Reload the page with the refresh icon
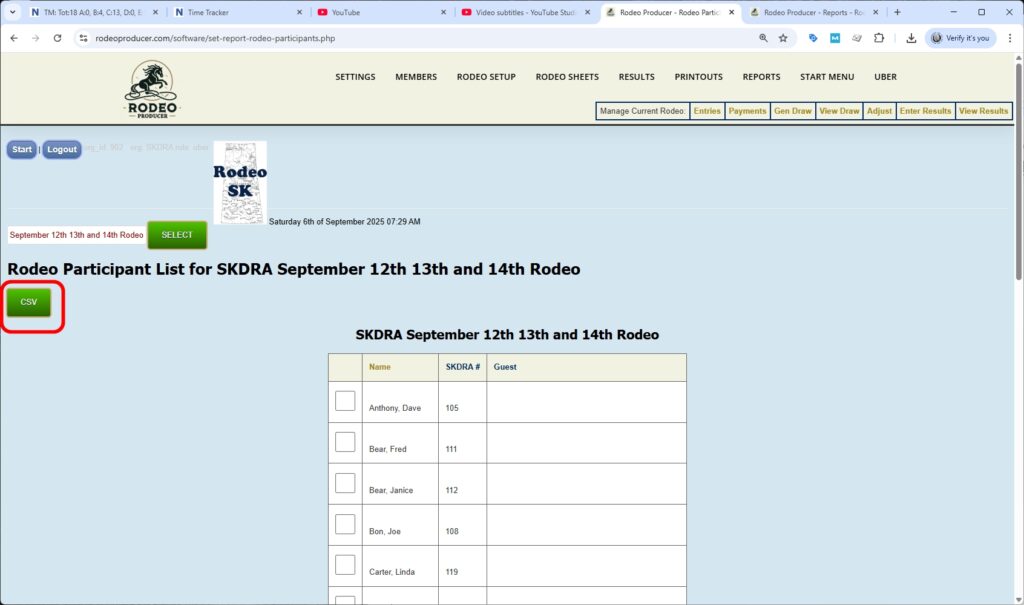 pyautogui.click(x=57, y=38)
